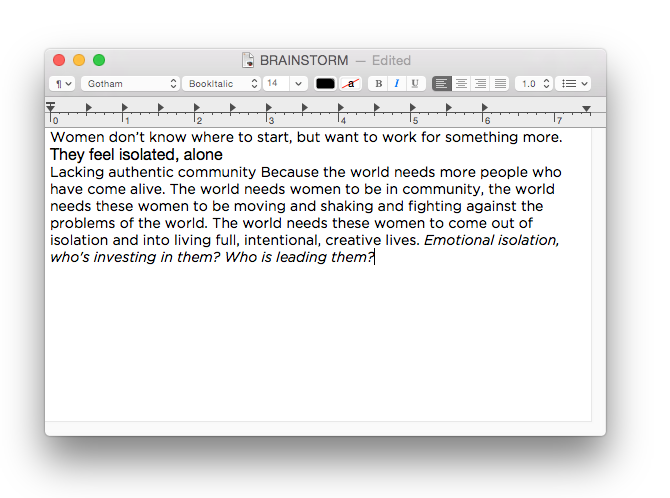Screen dimensions: 670x498
Task: Click the tab stop at the 3 inch mark
Action: [x=269, y=107]
